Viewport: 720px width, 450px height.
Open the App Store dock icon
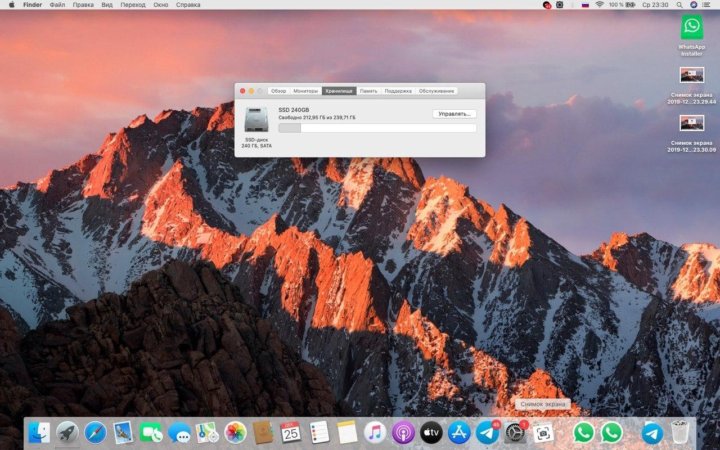point(460,432)
